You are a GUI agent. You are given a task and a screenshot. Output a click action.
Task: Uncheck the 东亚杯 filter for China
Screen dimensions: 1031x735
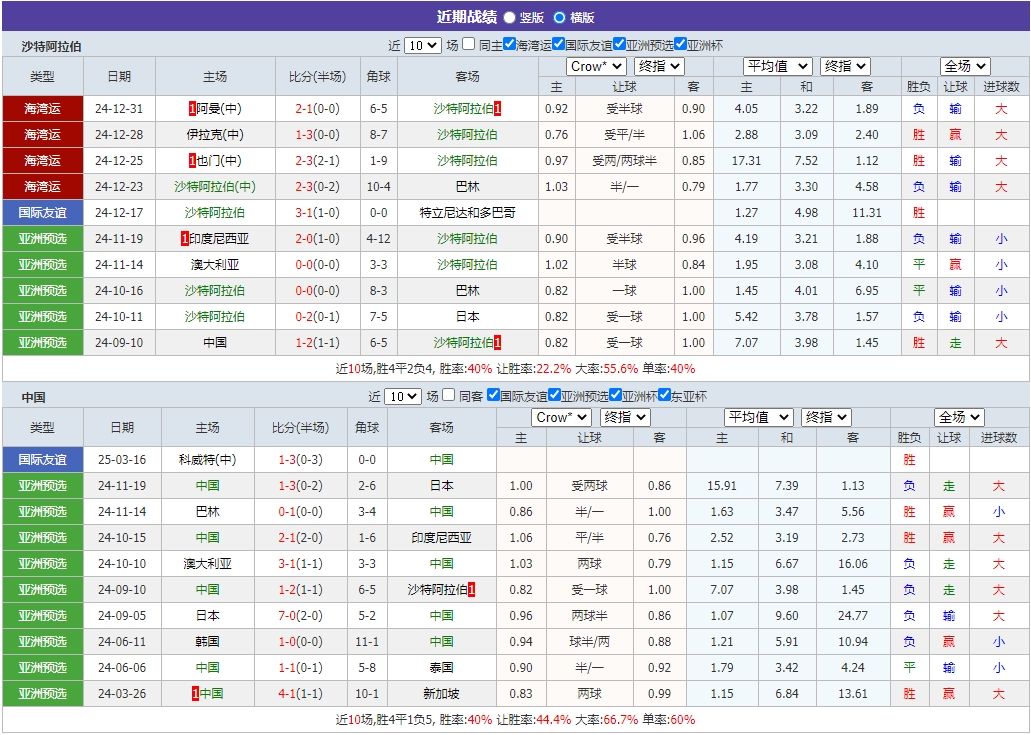pyautogui.click(x=664, y=394)
